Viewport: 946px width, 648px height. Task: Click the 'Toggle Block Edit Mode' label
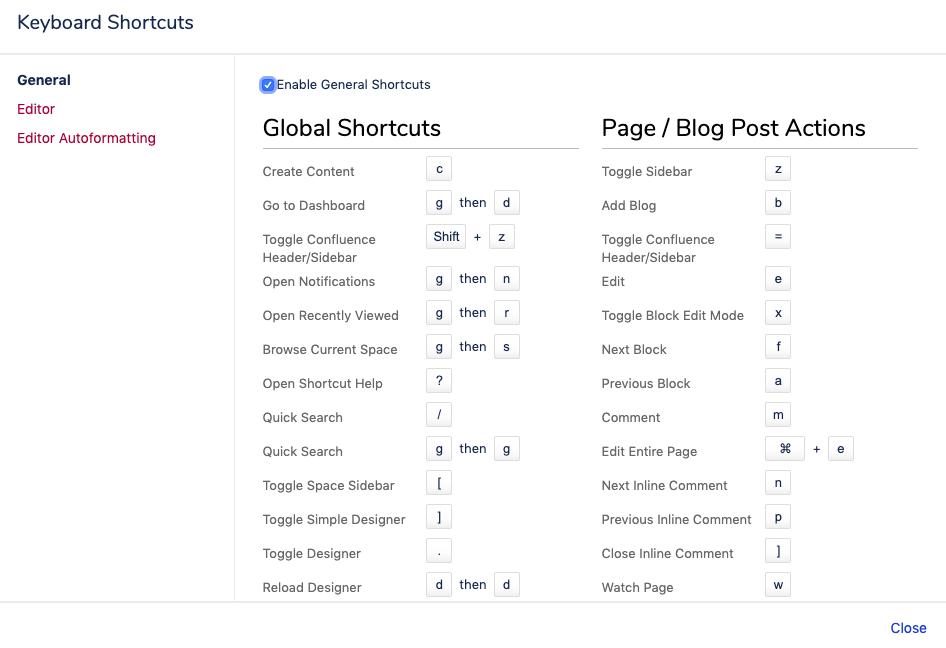click(673, 316)
